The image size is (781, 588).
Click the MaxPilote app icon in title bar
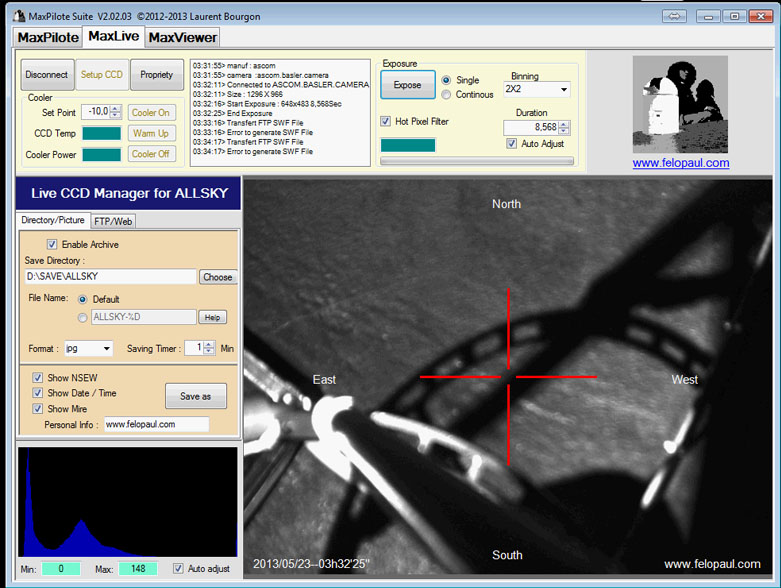[19, 16]
